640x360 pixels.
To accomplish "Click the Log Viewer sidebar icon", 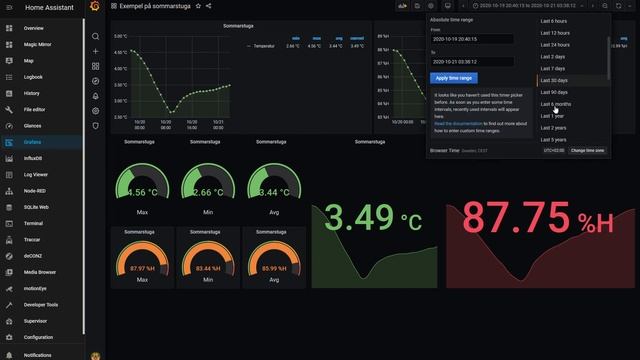I will 9,175.
